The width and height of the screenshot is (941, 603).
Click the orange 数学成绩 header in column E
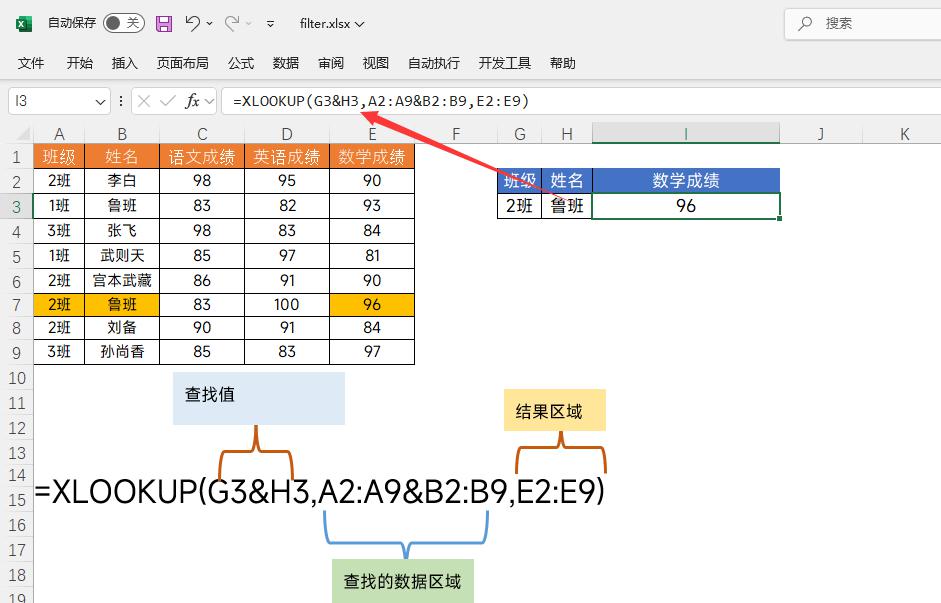[x=372, y=157]
